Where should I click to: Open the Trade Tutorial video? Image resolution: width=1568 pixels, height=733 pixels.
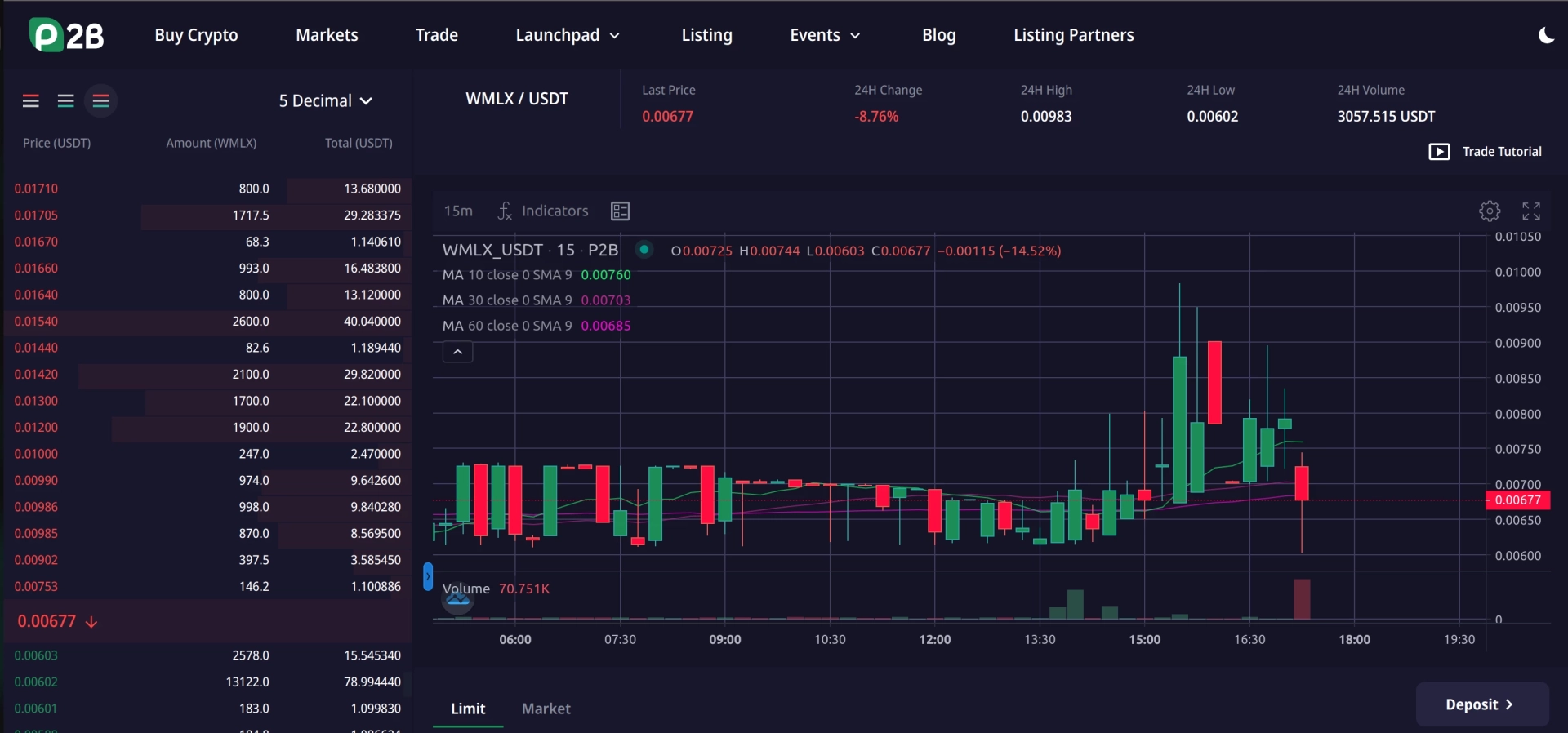[x=1486, y=152]
